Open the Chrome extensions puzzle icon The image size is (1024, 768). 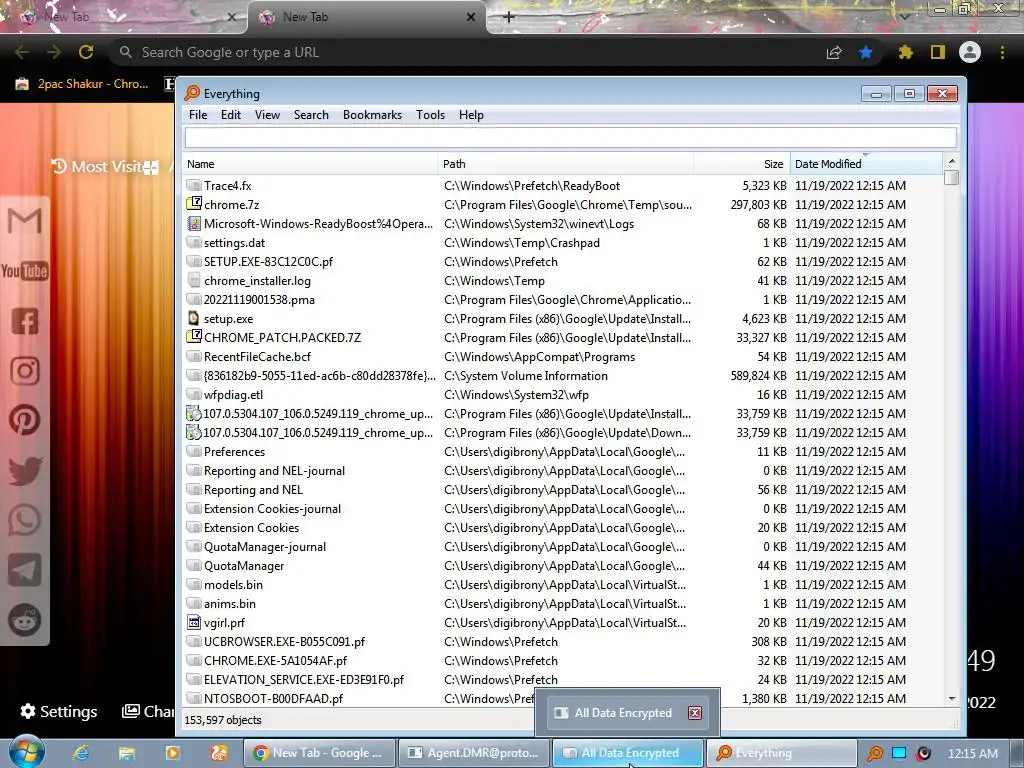point(905,52)
